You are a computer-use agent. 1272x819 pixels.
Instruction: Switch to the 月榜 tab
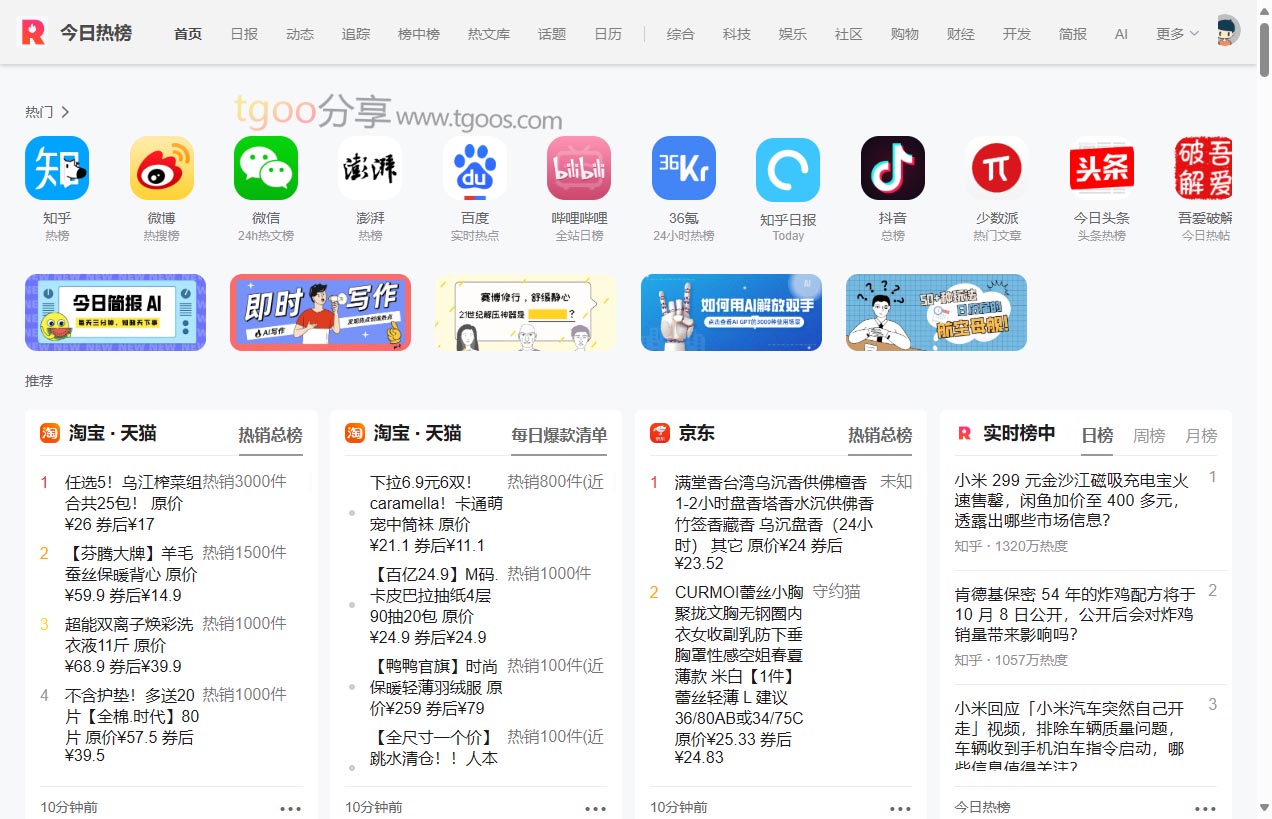tap(1201, 435)
